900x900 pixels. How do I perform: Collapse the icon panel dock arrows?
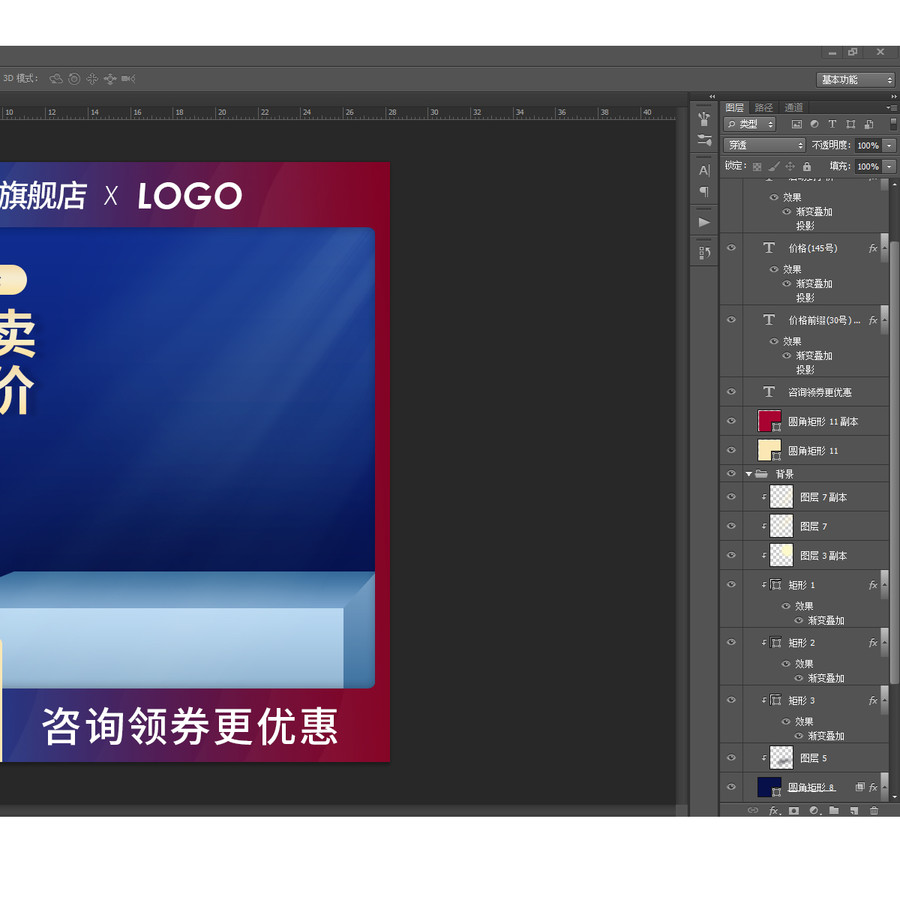[712, 96]
